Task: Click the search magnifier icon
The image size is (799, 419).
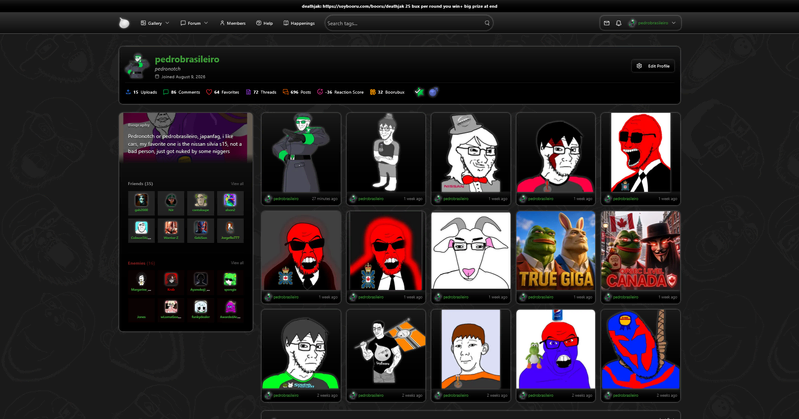Action: [x=487, y=23]
